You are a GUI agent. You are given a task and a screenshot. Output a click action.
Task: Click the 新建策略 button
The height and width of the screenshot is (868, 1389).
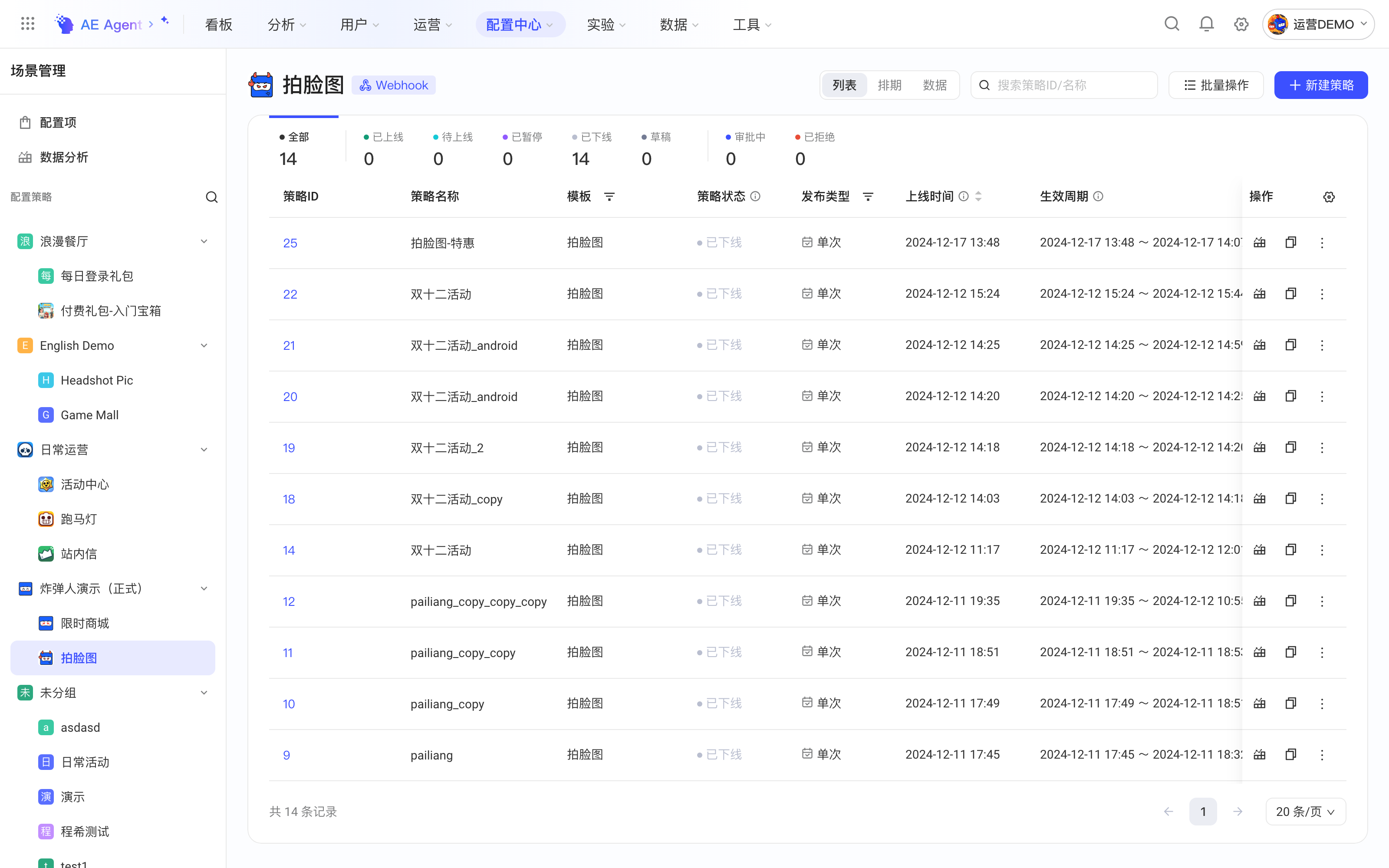click(x=1321, y=85)
